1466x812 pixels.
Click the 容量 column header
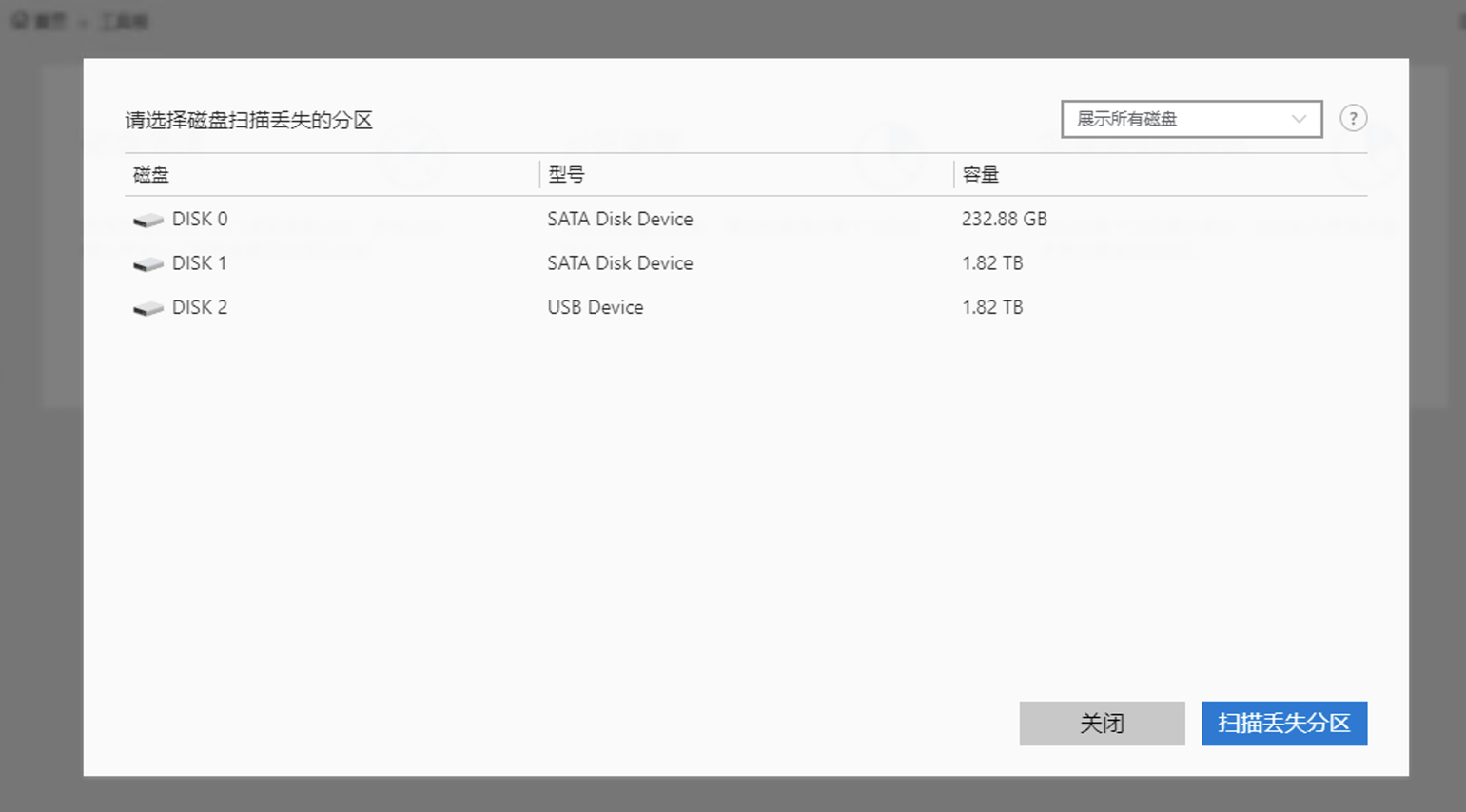[x=980, y=175]
